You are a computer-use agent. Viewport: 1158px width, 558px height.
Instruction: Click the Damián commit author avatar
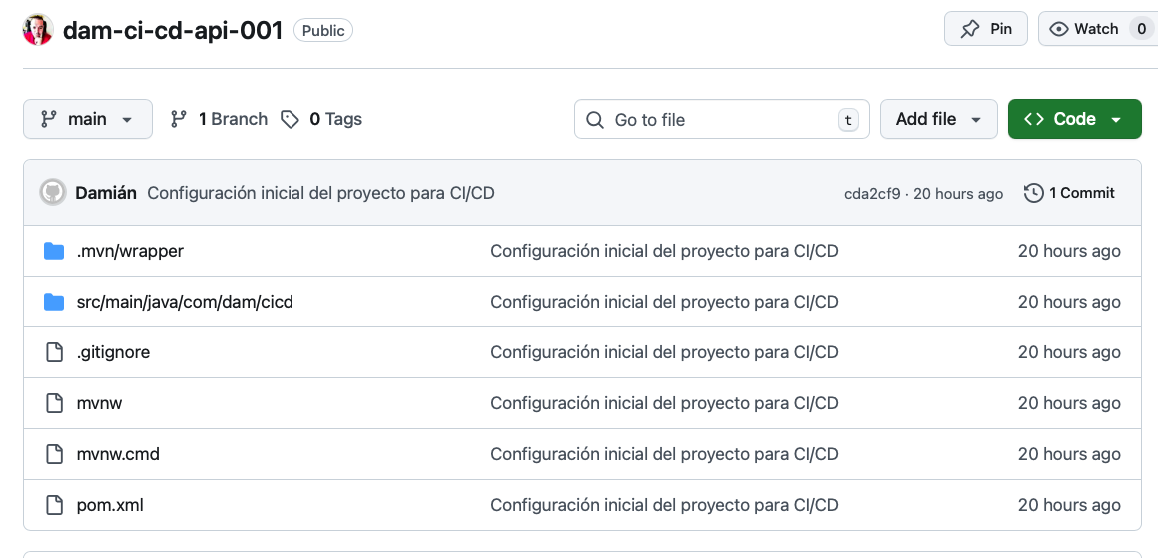(53, 193)
